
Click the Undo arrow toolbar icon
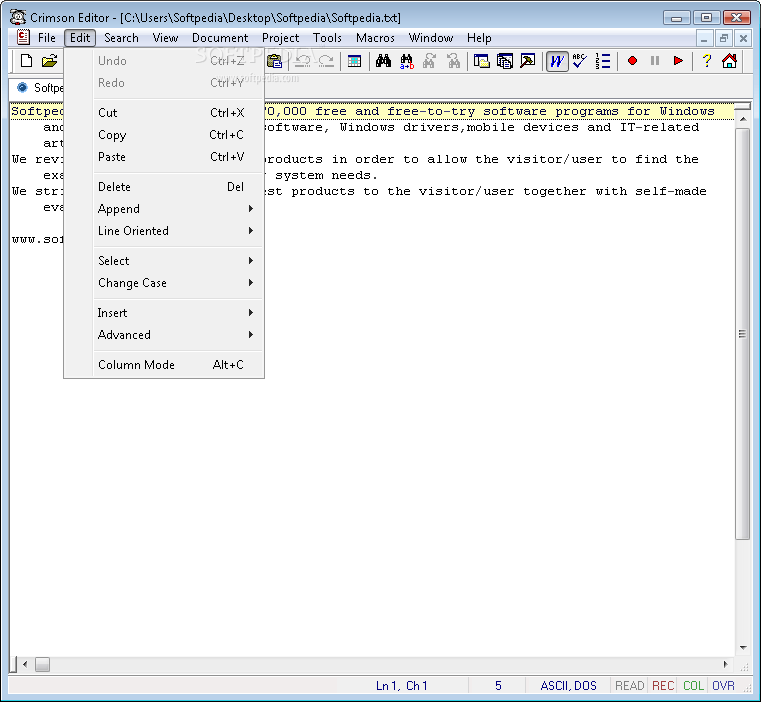(303, 61)
